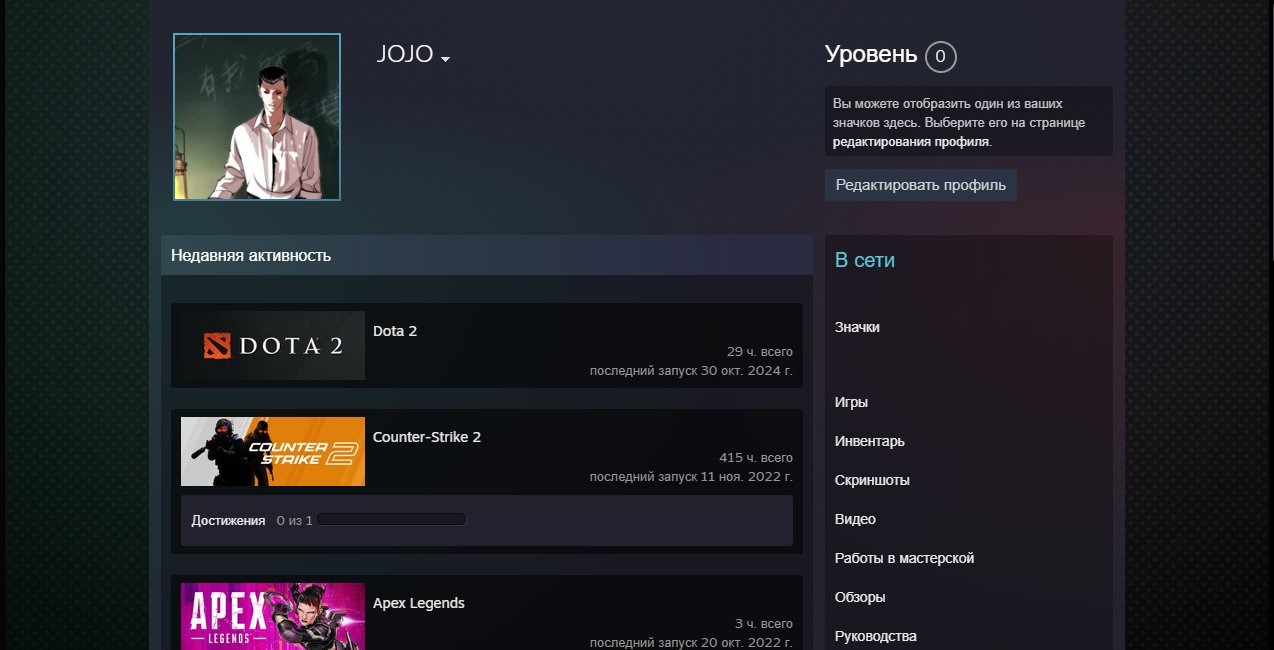Click the последний запуск 30 окт. 2024 text
The image size is (1274, 650).
[691, 371]
